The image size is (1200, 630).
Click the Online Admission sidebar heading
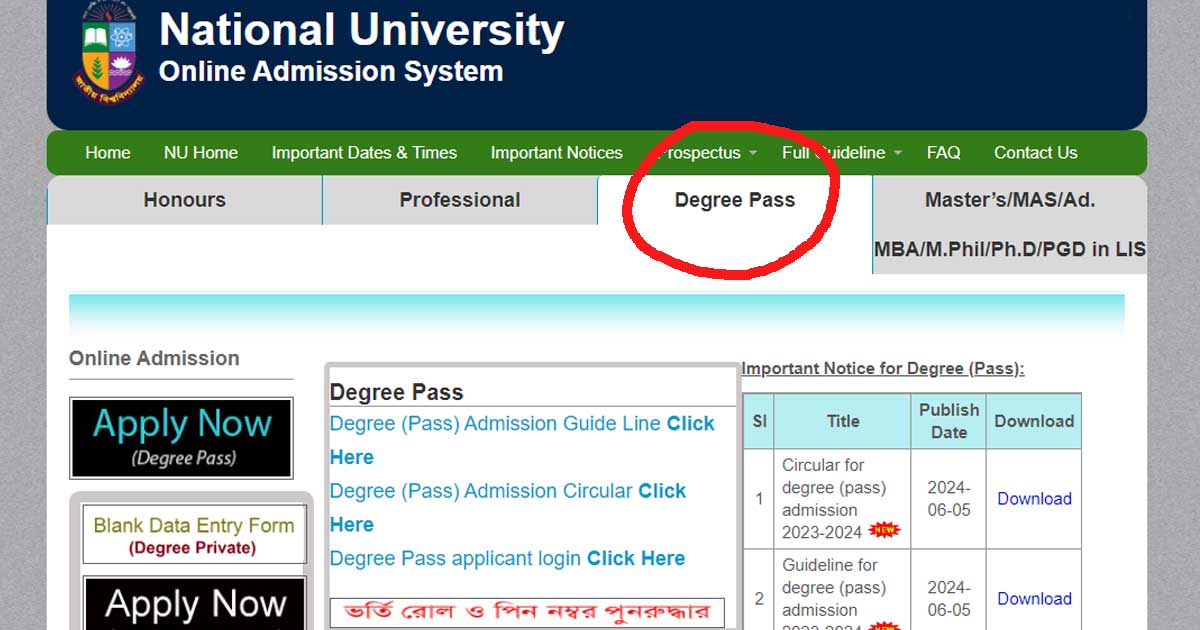[x=154, y=358]
